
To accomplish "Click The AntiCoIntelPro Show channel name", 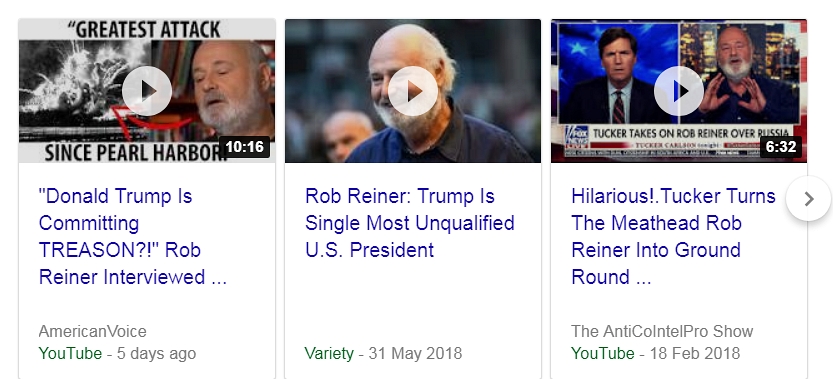I will click(x=662, y=332).
